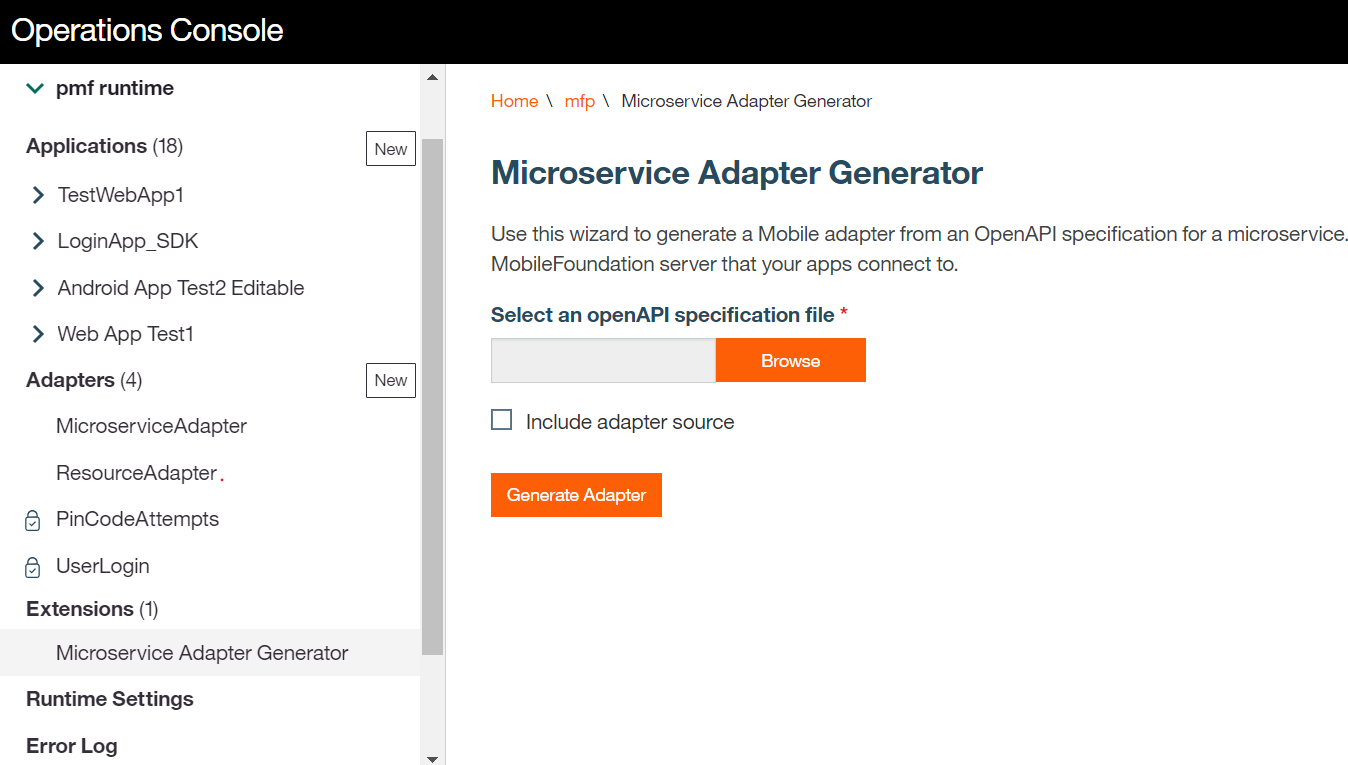Screen dimensions: 1348x765
Task: Open the Error Log menu item
Action: click(x=72, y=746)
